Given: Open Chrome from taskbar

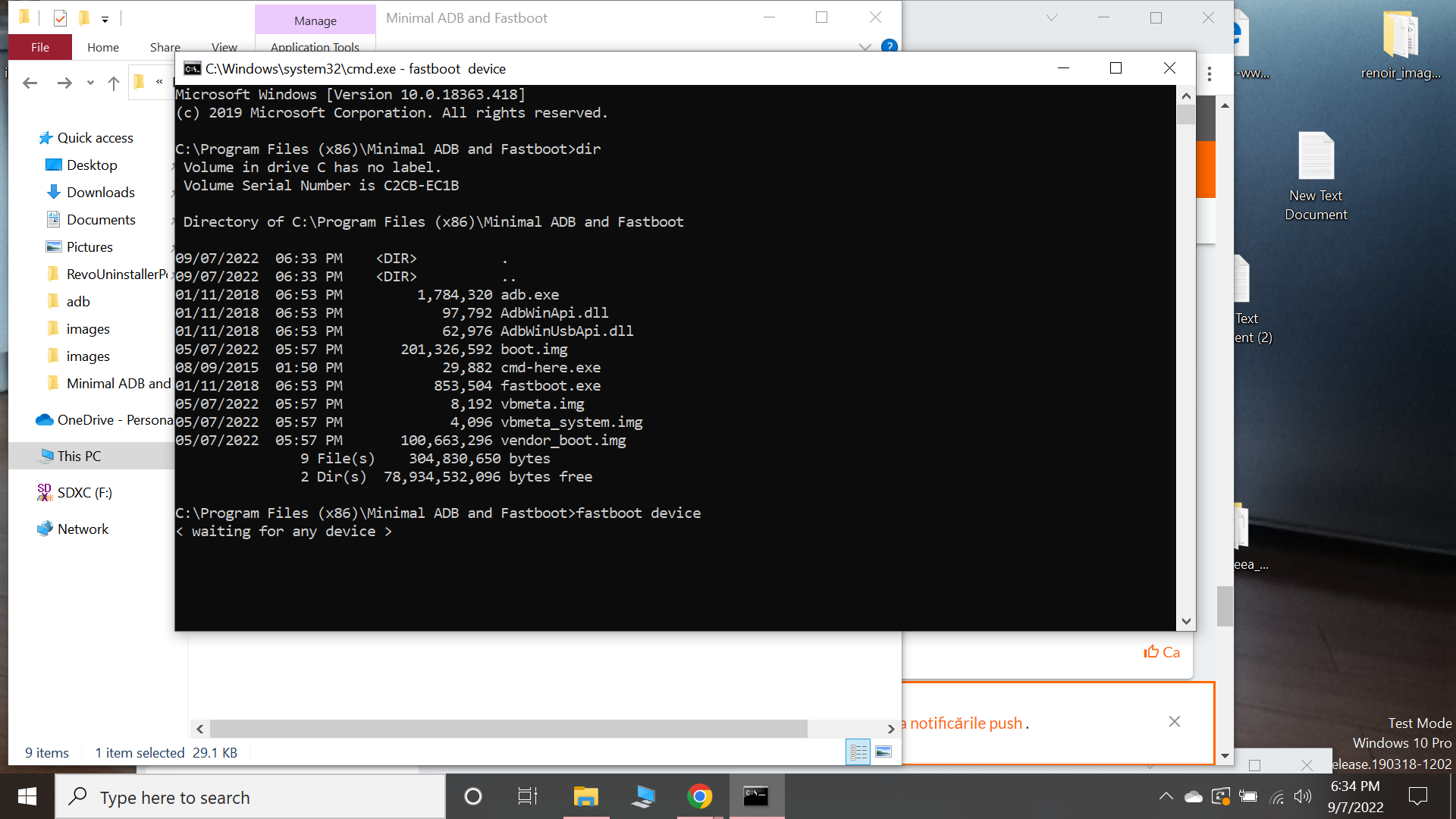Looking at the screenshot, I should pyautogui.click(x=700, y=796).
